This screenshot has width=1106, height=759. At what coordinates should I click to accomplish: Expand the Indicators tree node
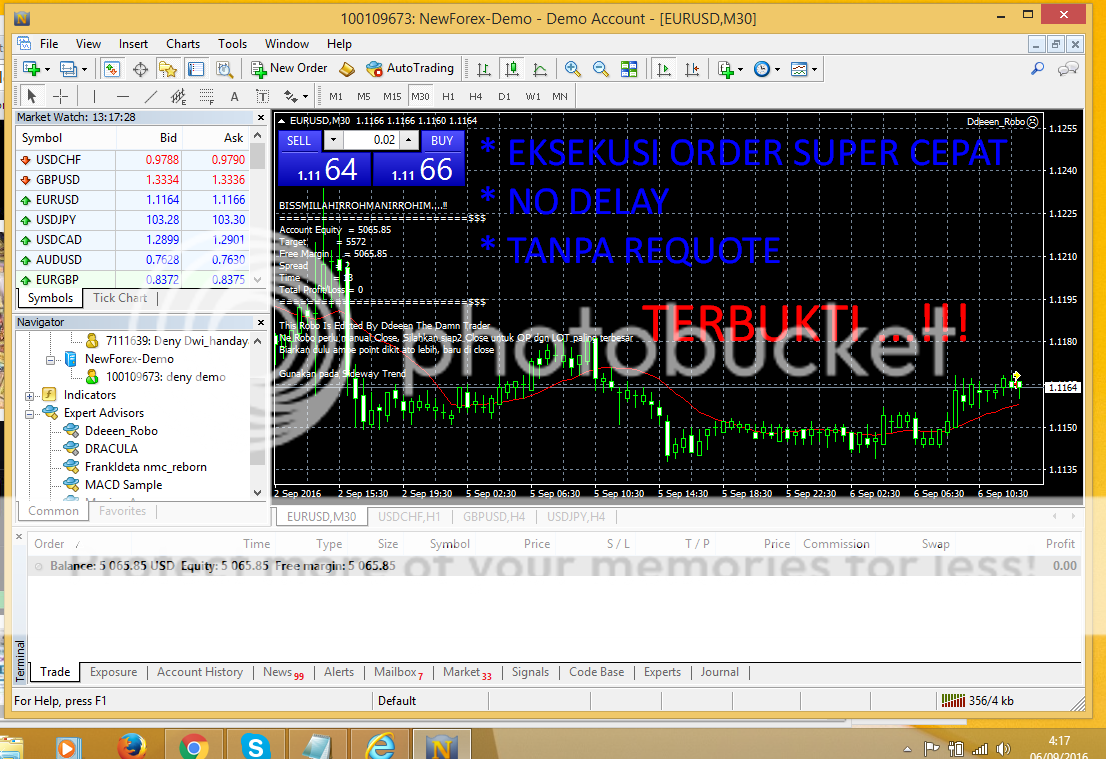point(31,395)
